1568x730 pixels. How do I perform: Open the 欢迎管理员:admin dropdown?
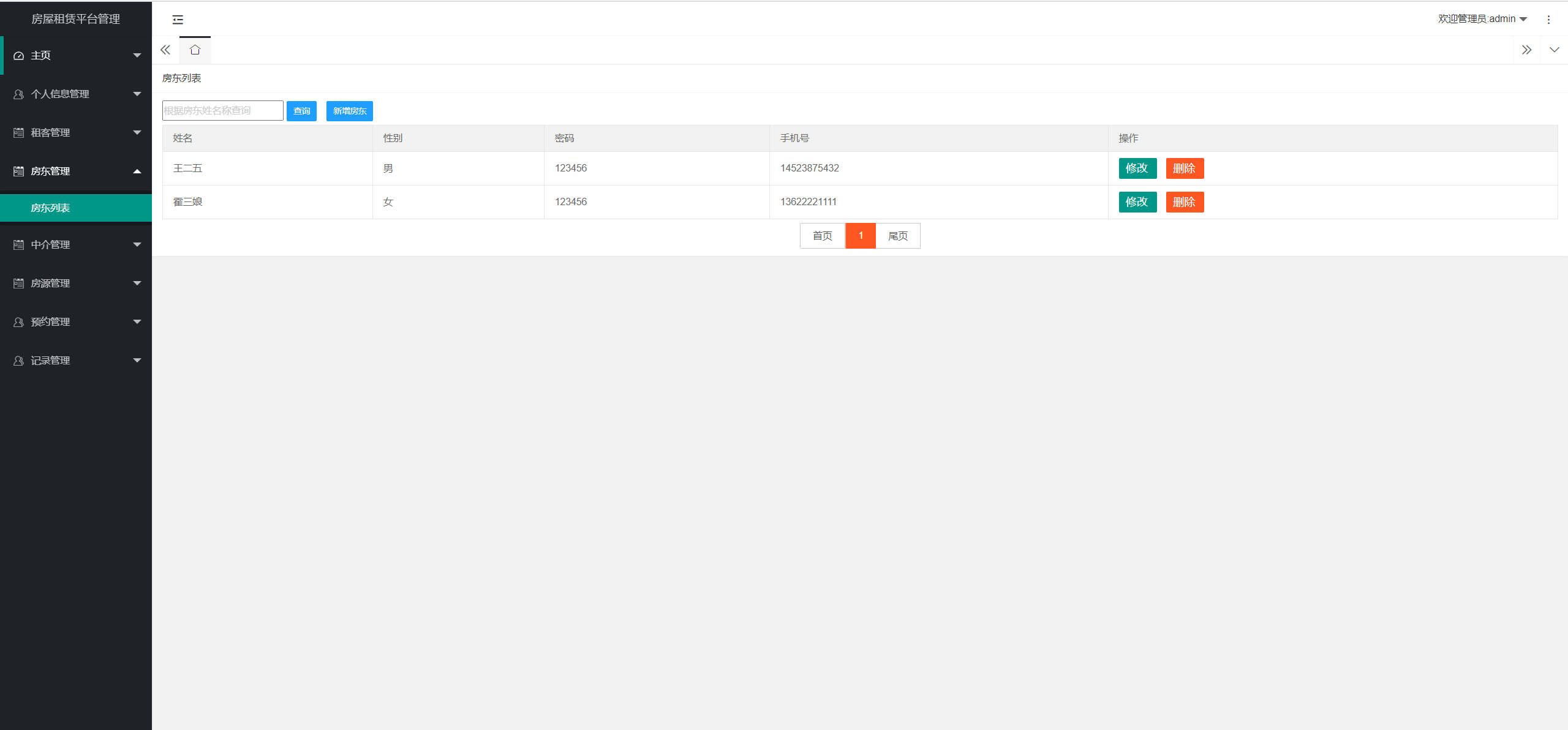pyautogui.click(x=1482, y=19)
